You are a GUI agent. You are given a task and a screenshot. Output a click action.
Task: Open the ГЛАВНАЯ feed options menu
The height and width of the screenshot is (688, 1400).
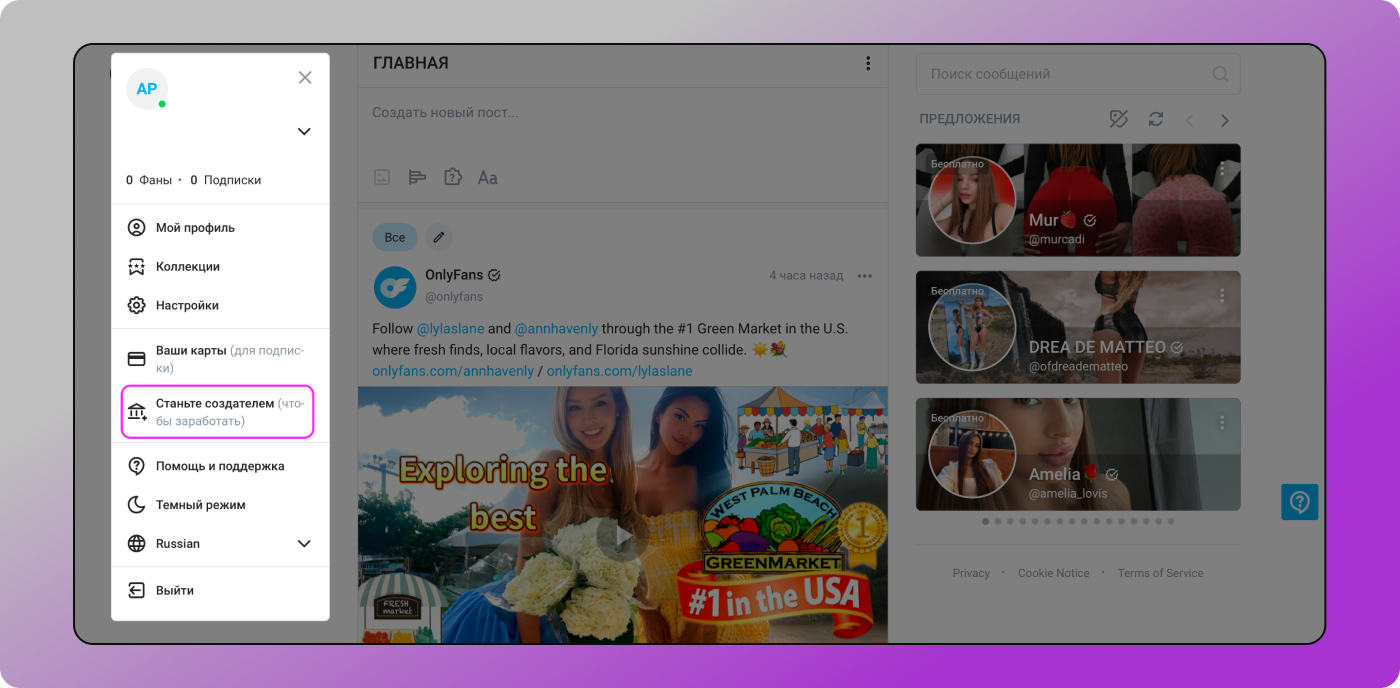point(868,63)
